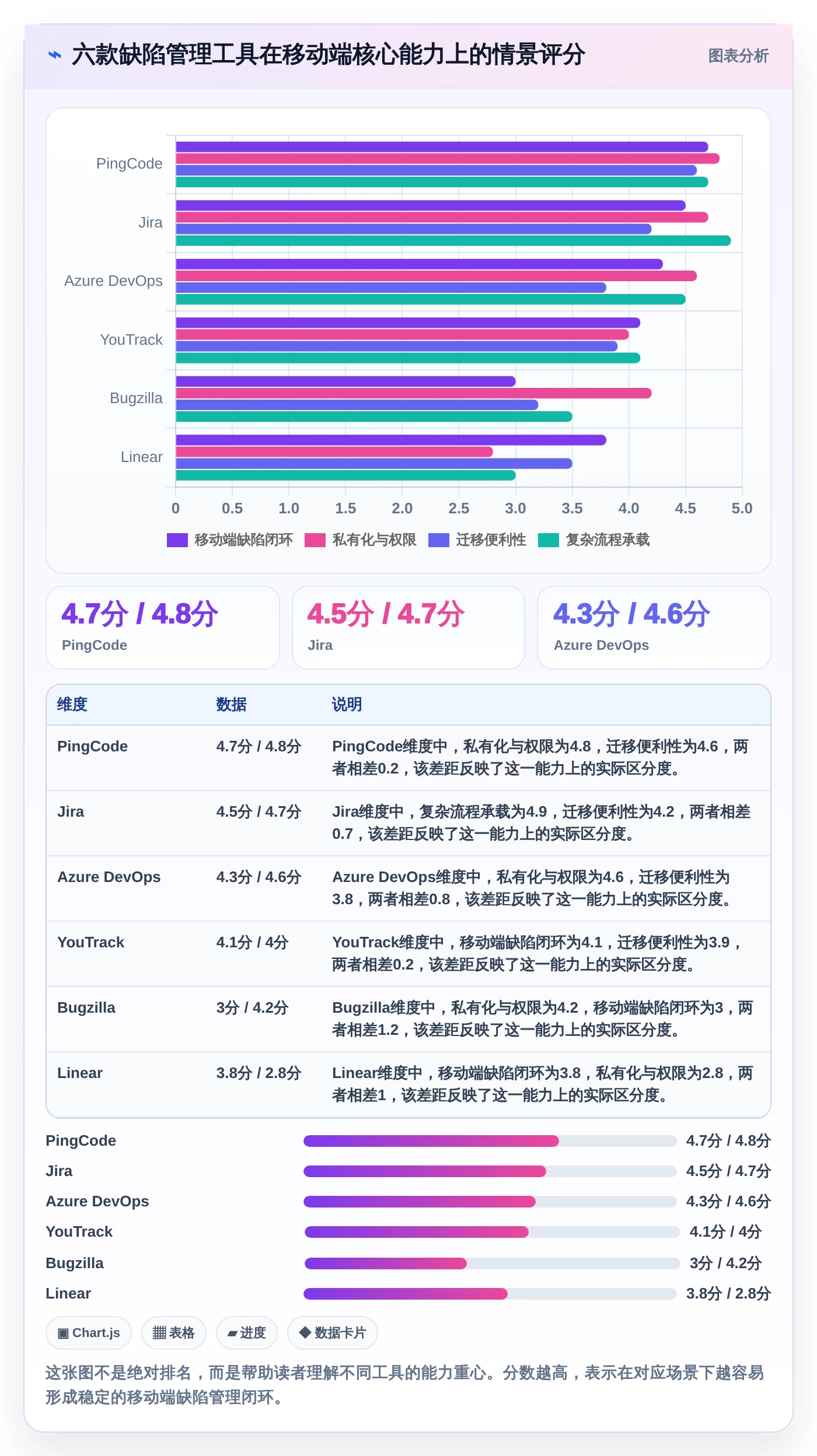The image size is (817, 1456).
Task: Toggle the 私有化与权限 pink legend swatch
Action: pyautogui.click(x=315, y=540)
